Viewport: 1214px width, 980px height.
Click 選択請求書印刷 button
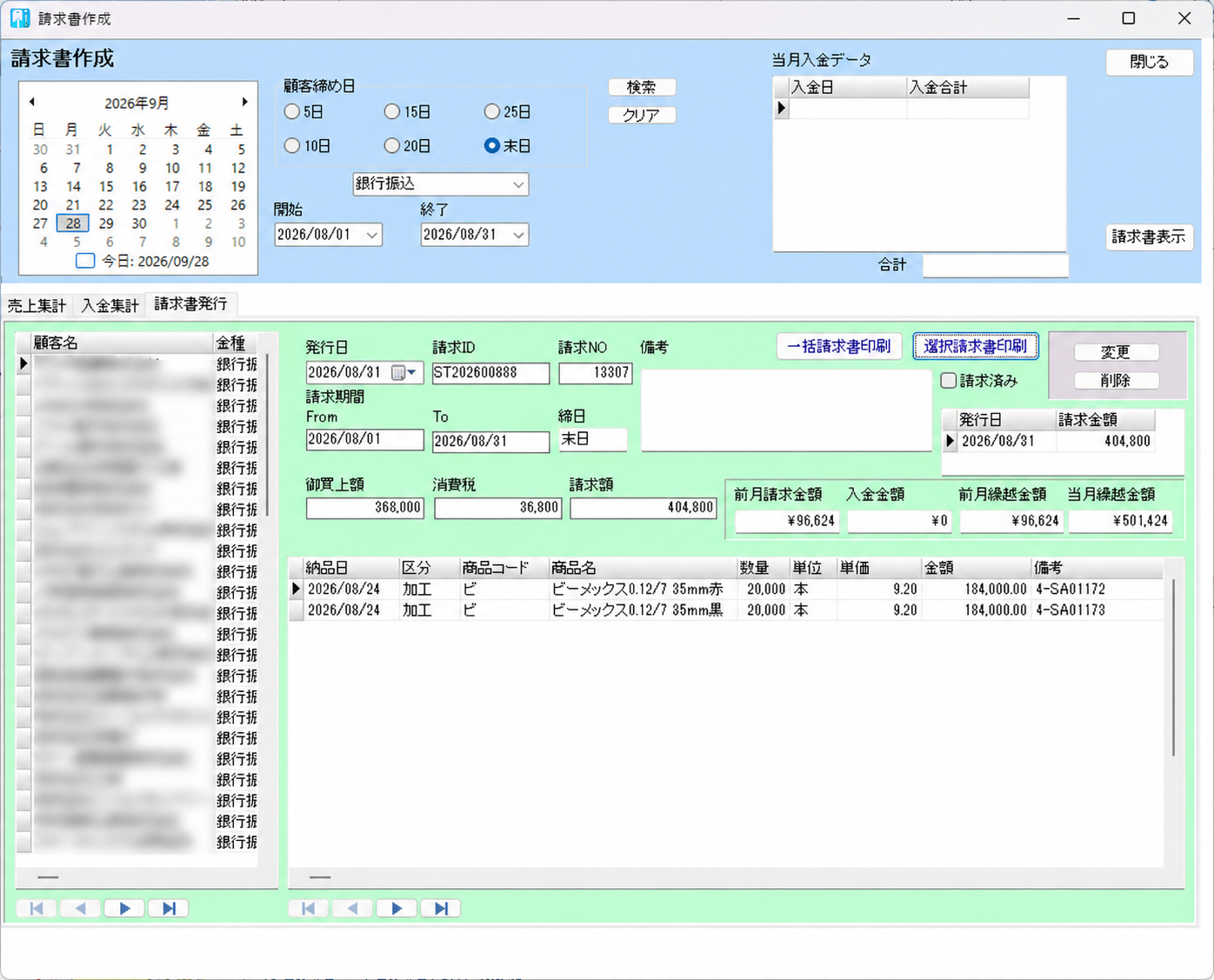976,346
